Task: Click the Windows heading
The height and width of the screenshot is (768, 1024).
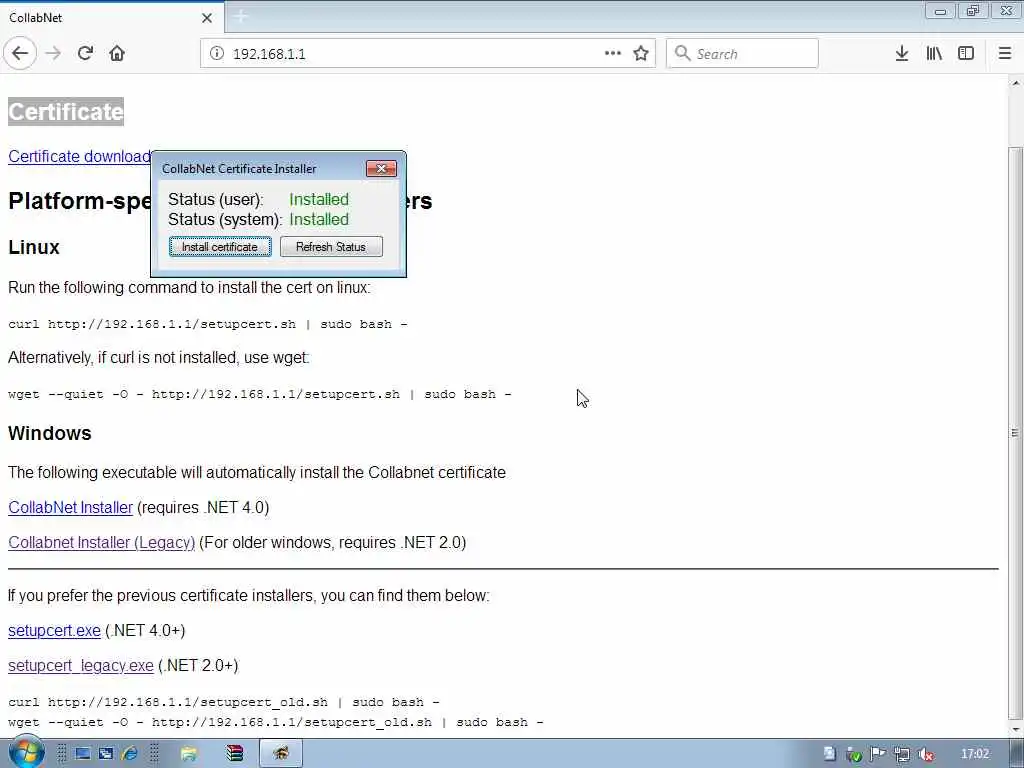Action: click(50, 434)
